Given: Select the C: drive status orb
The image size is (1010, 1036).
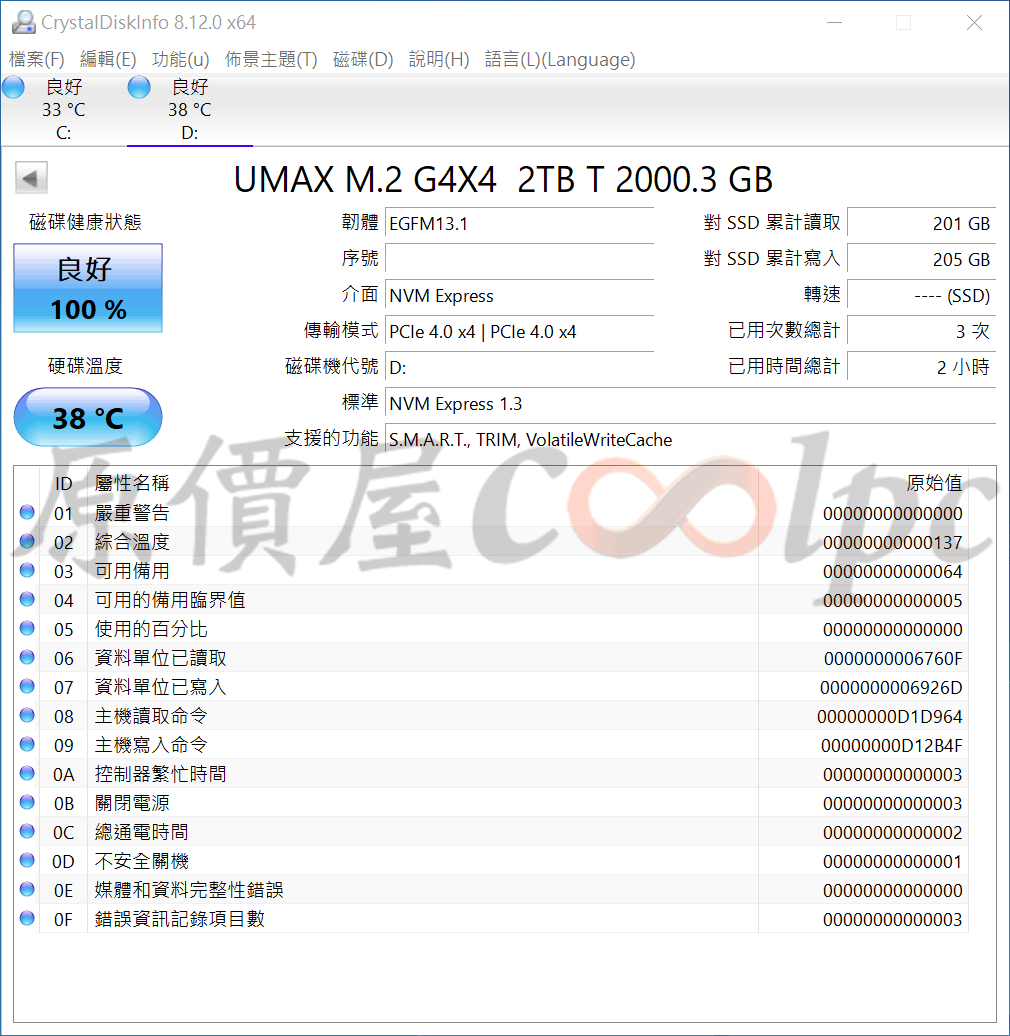Looking at the screenshot, I should (x=13, y=87).
